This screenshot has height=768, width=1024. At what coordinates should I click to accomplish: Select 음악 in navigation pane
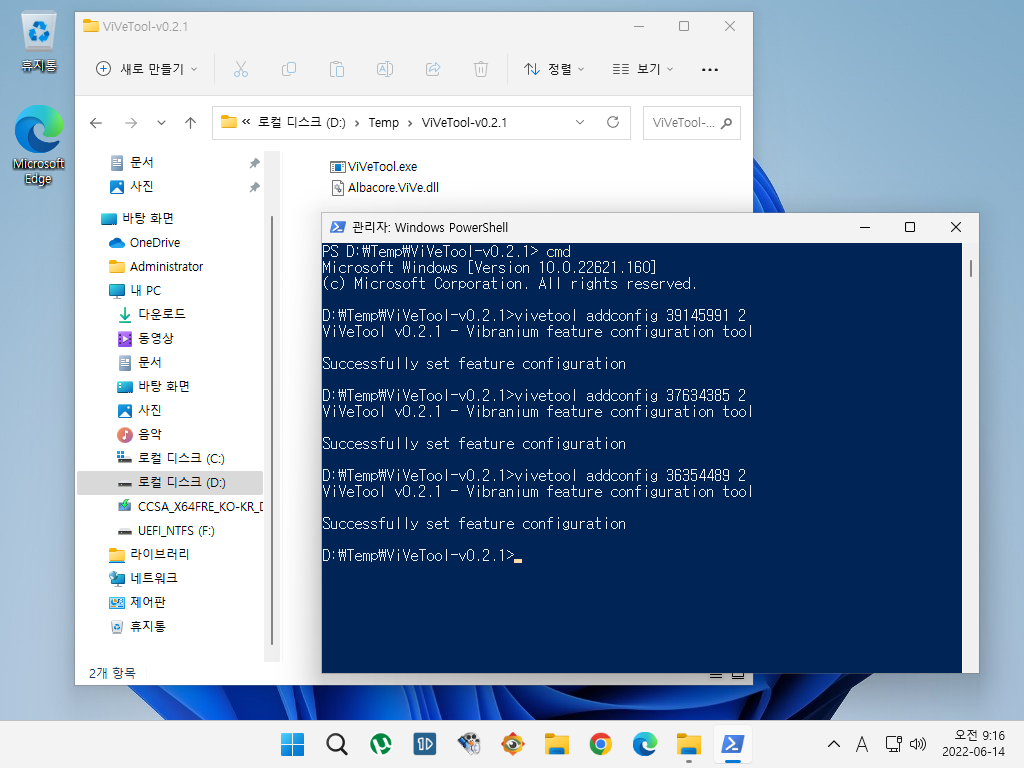(x=140, y=434)
